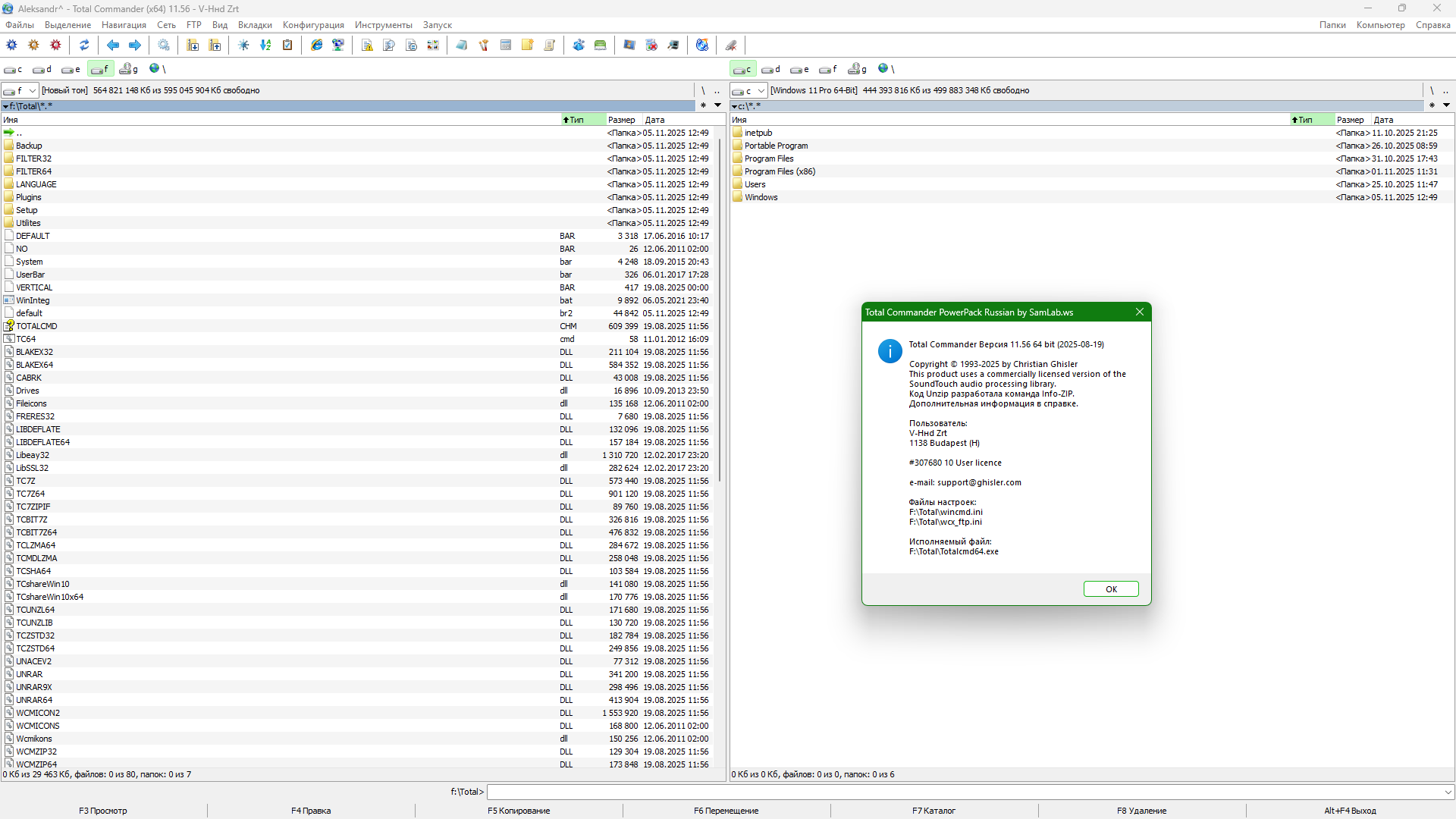Go back with the blue left arrow
Screen dimensions: 1456x819
click(113, 45)
